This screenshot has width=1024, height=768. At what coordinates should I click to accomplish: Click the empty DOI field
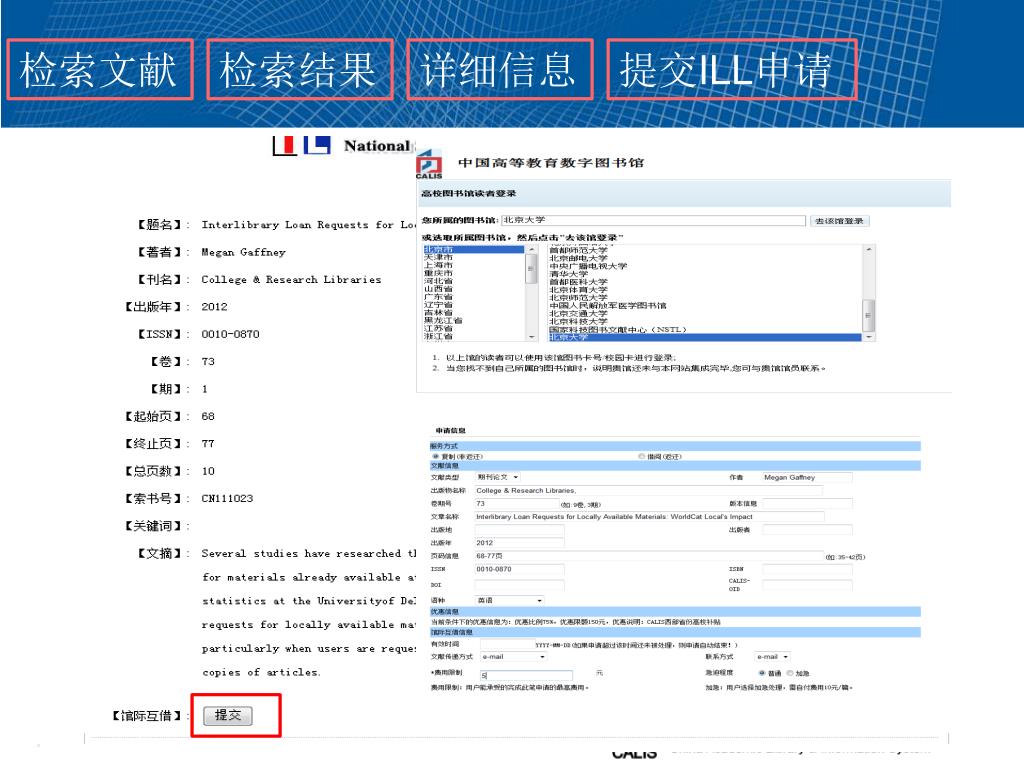click(x=519, y=585)
